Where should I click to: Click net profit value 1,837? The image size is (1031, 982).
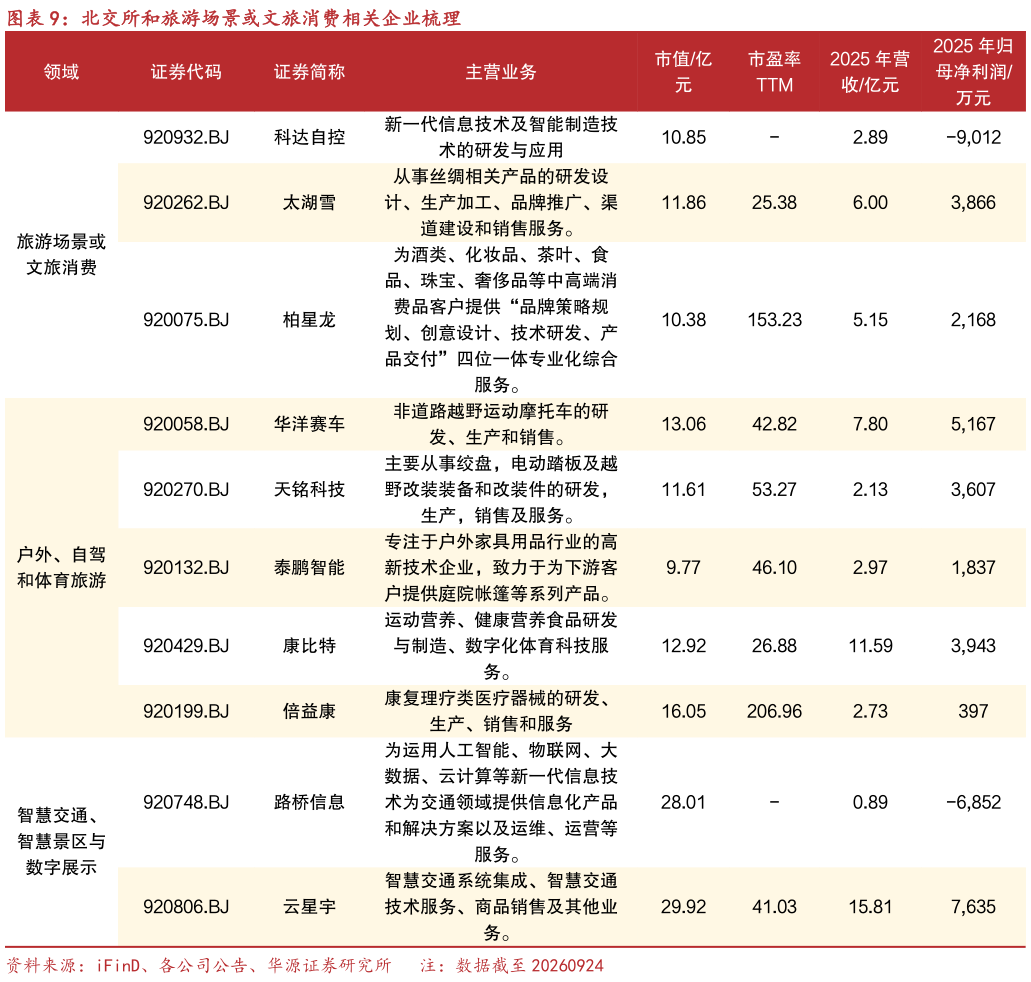click(973, 567)
